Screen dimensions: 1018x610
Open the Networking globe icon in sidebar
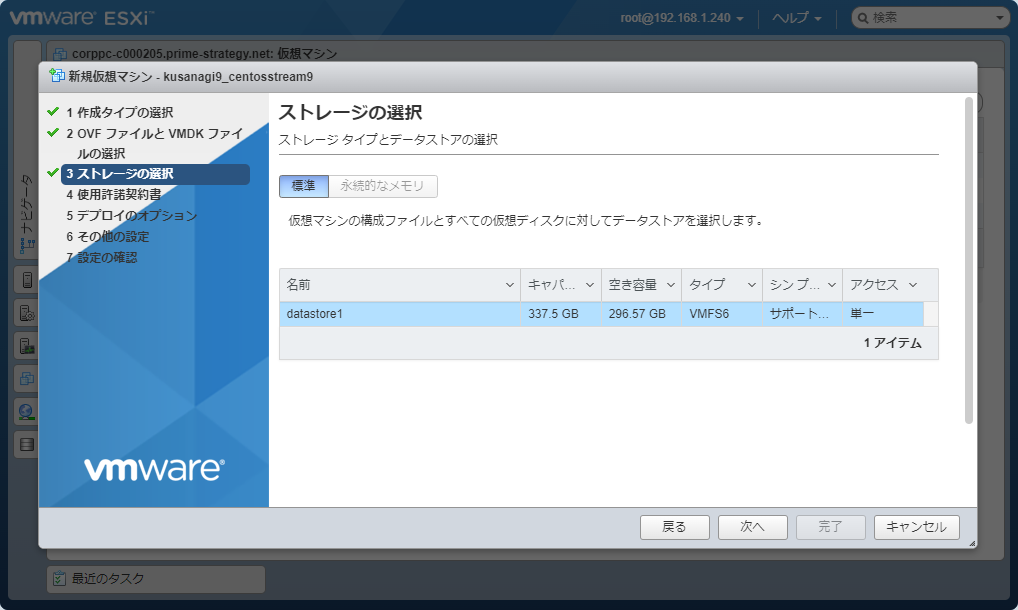(x=27, y=411)
